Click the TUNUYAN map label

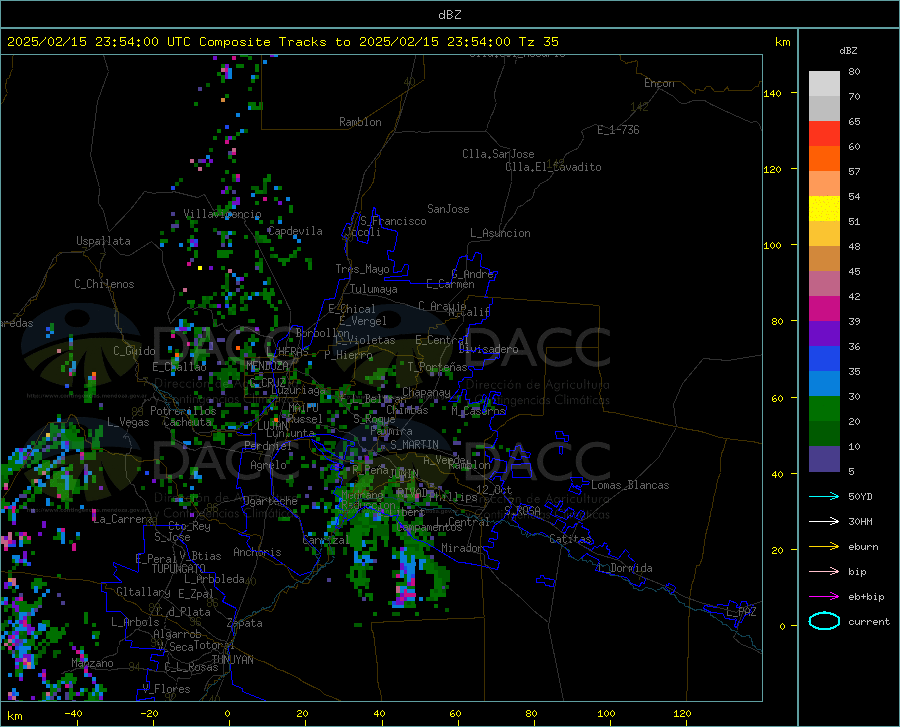point(232,660)
